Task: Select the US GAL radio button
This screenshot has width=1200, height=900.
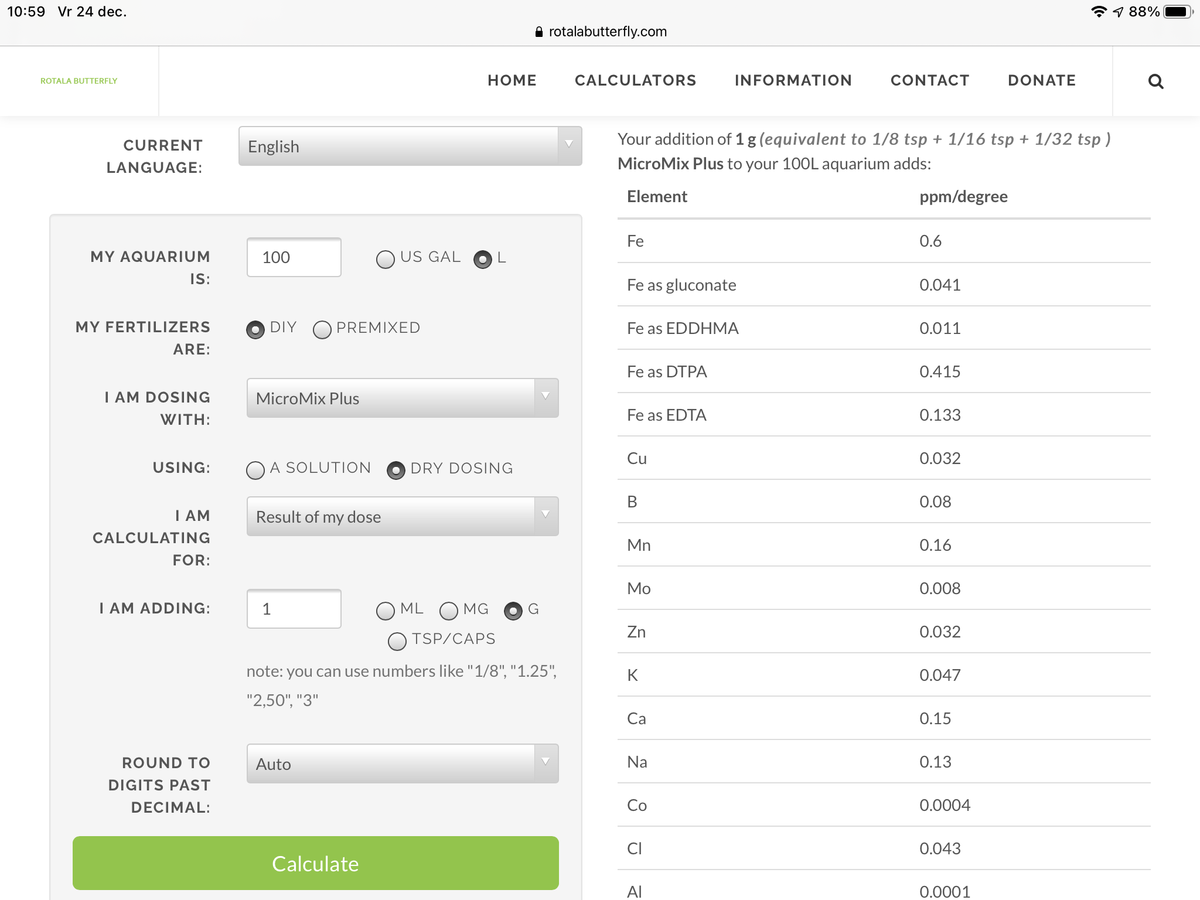Action: click(386, 258)
